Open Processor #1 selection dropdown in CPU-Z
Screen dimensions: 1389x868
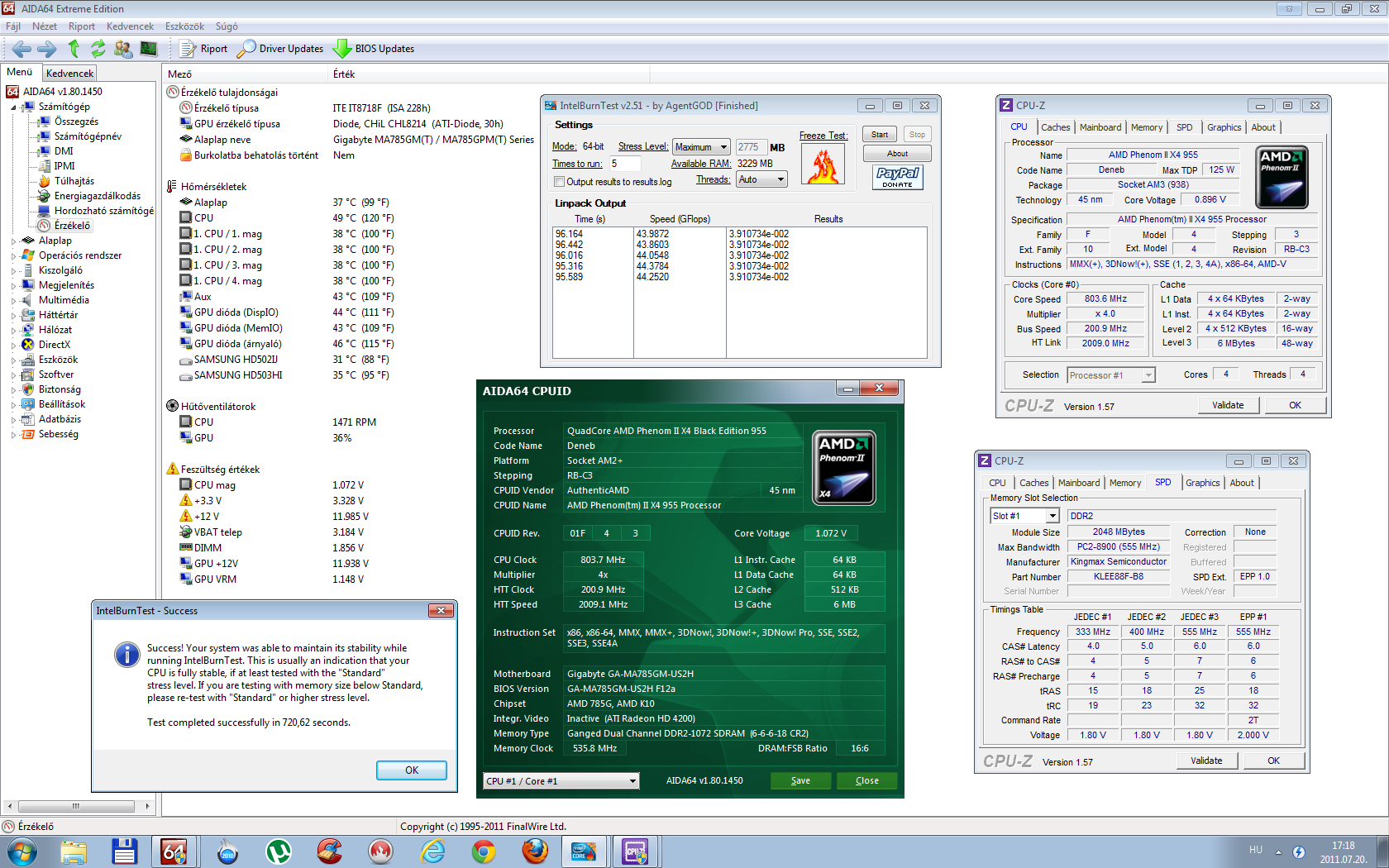click(1110, 375)
